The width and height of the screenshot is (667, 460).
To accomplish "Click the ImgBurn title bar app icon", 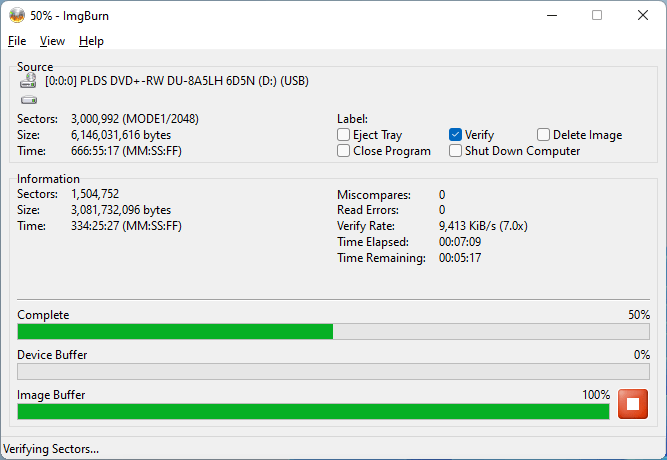I will (x=17, y=15).
